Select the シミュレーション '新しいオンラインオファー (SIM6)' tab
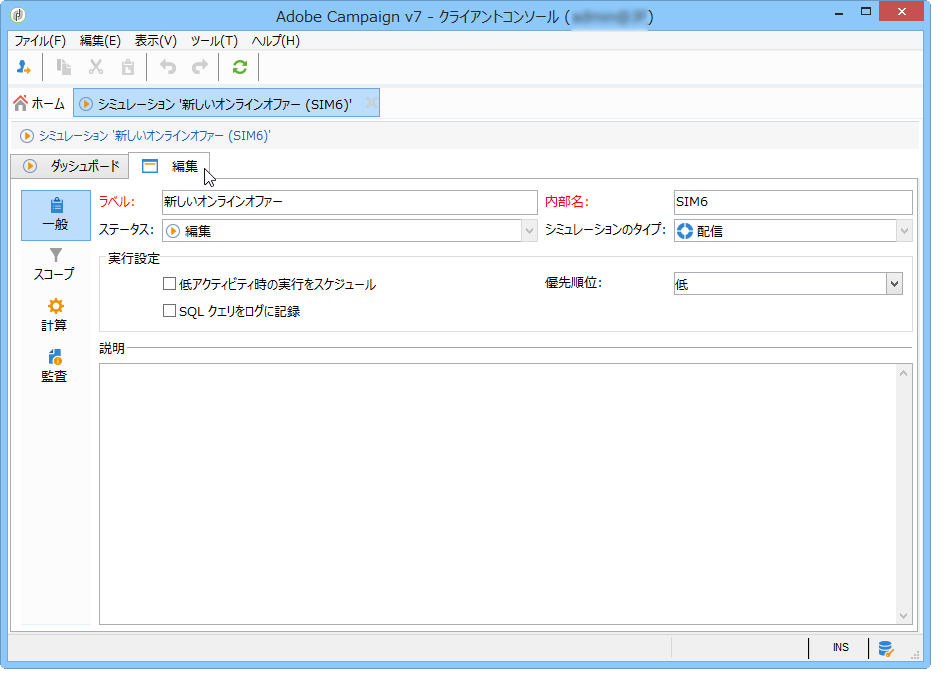950x693 pixels. coord(226,104)
